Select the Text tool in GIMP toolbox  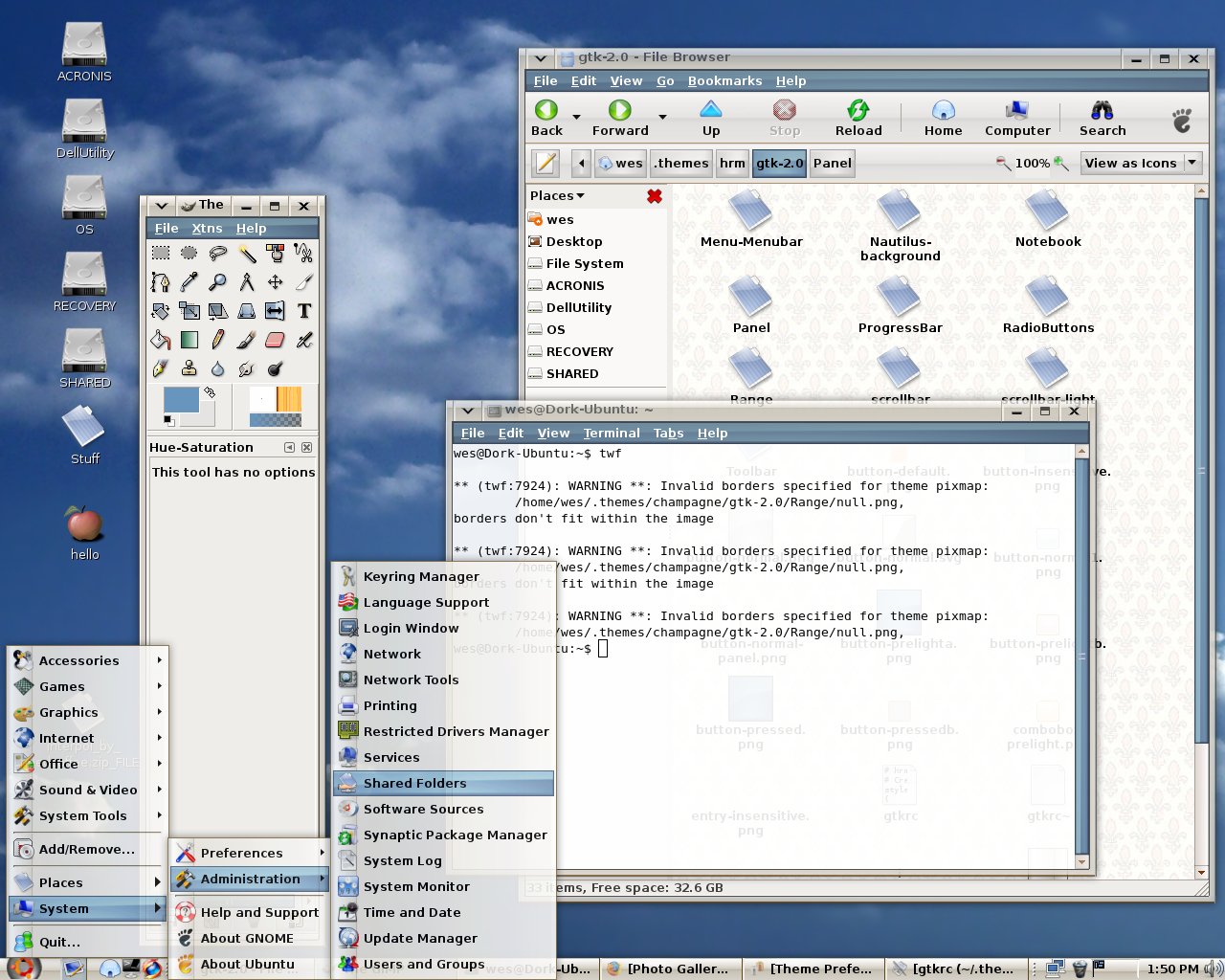coord(304,311)
